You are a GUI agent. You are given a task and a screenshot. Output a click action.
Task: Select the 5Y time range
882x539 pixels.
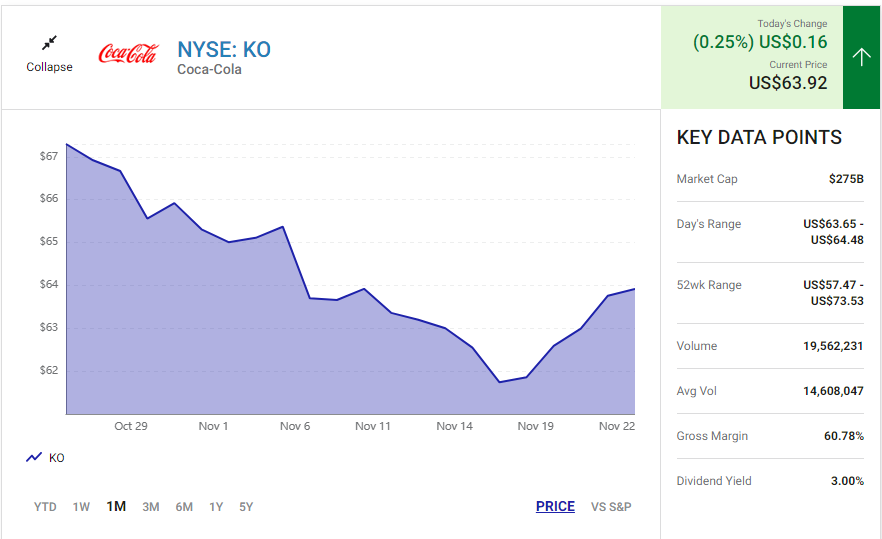pos(246,507)
